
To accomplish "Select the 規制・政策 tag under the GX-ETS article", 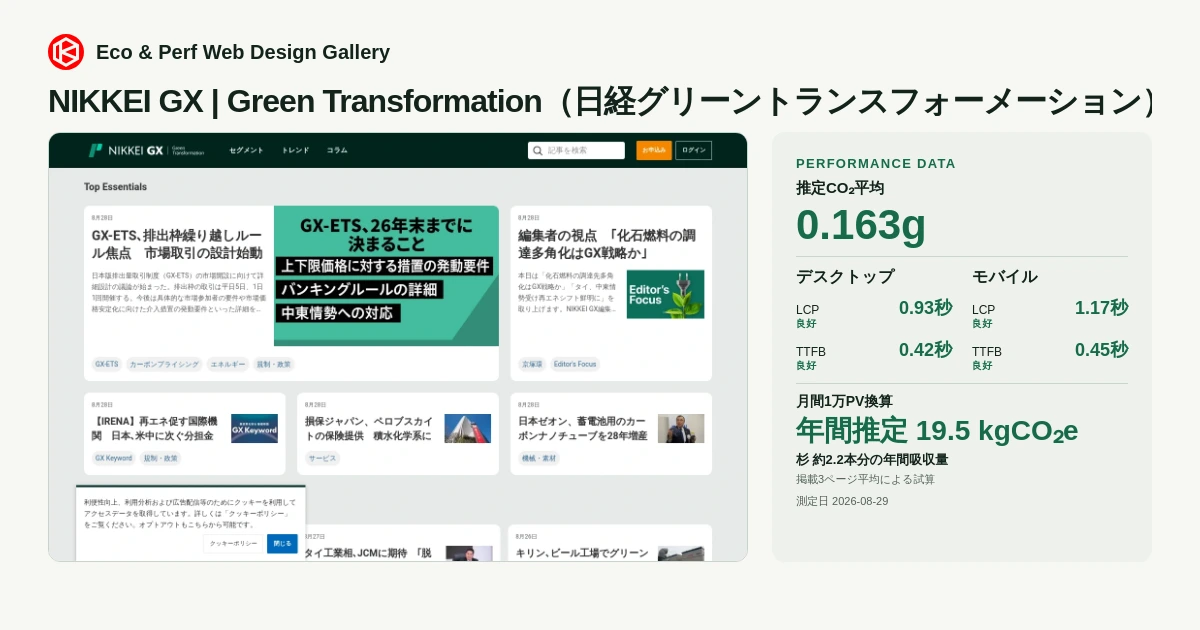I will (273, 364).
